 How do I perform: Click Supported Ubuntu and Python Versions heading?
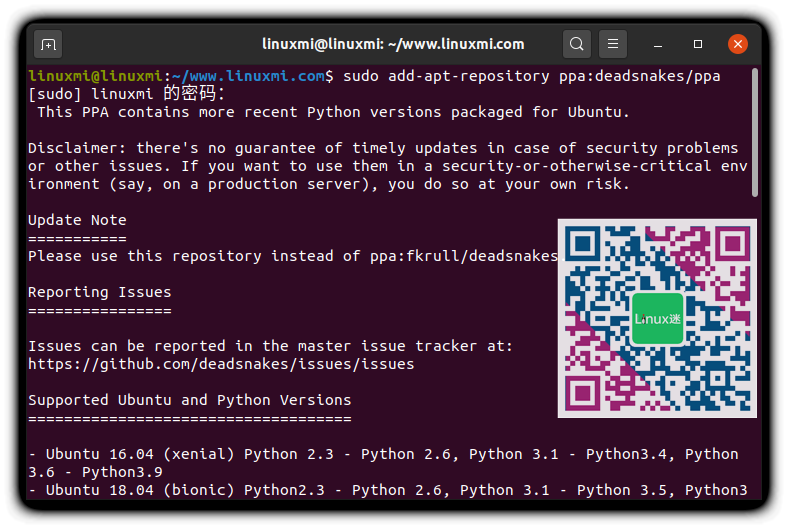coord(189,400)
